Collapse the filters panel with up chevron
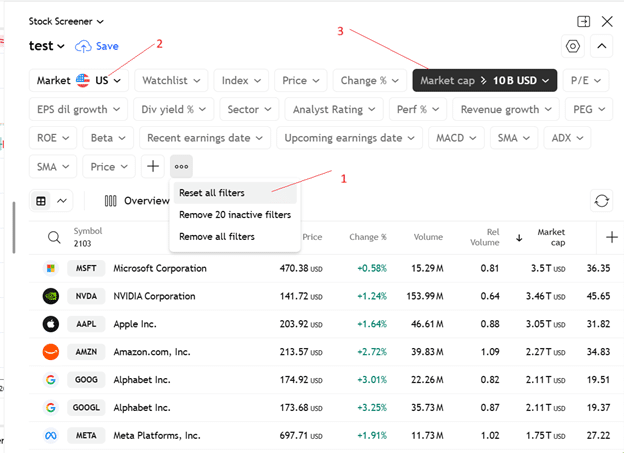This screenshot has width=624, height=453. [602, 46]
